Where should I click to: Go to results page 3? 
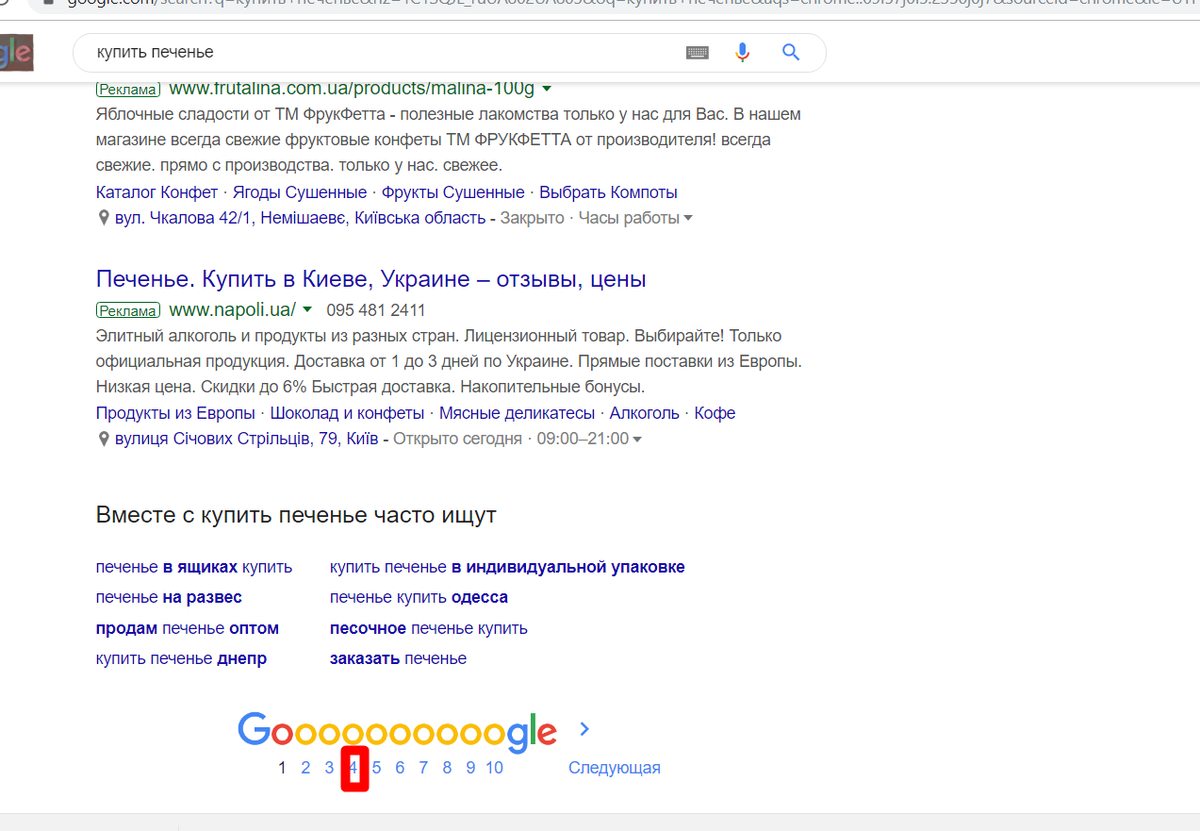pos(329,768)
